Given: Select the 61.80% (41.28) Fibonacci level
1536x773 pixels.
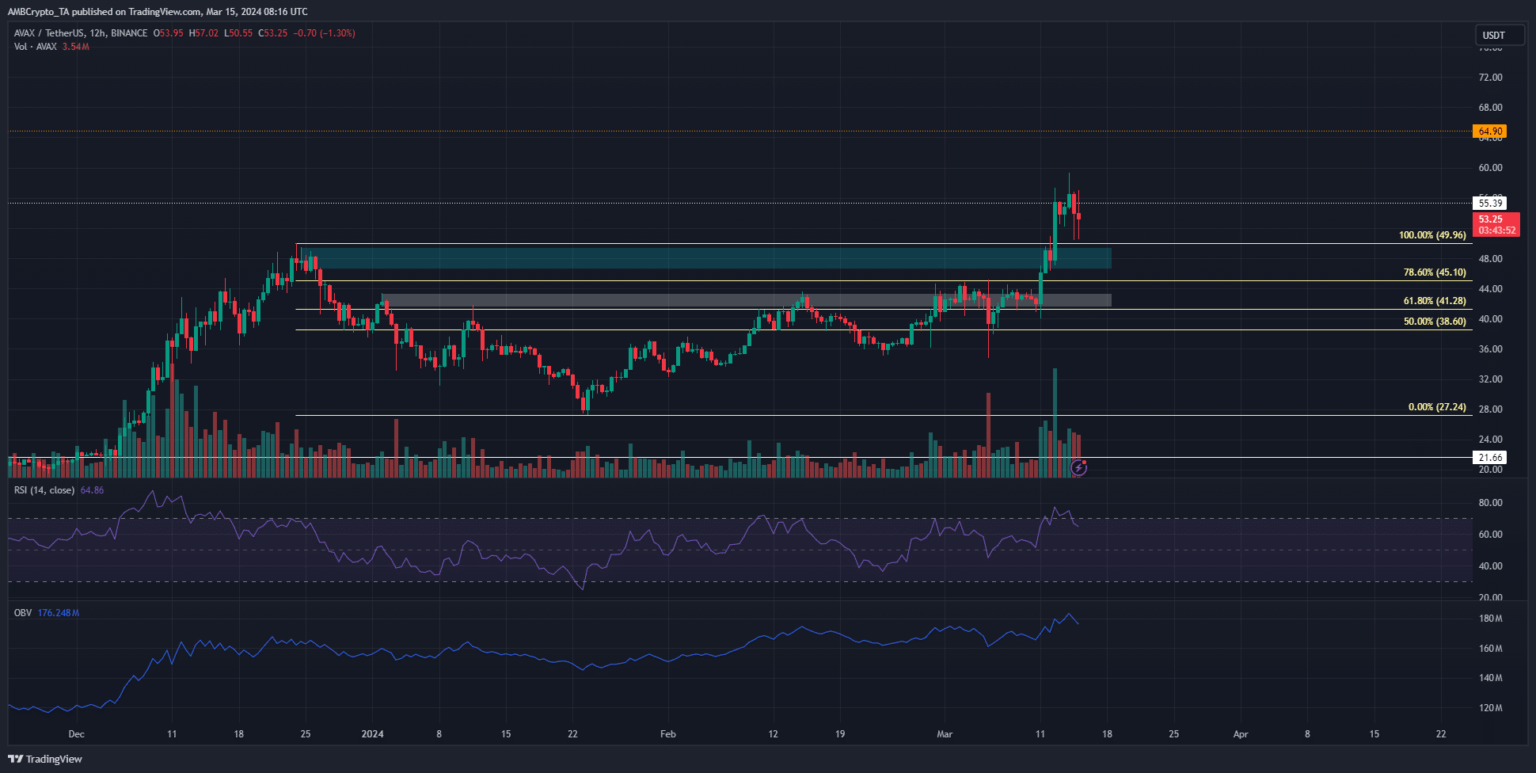Looking at the screenshot, I should point(1436,301).
